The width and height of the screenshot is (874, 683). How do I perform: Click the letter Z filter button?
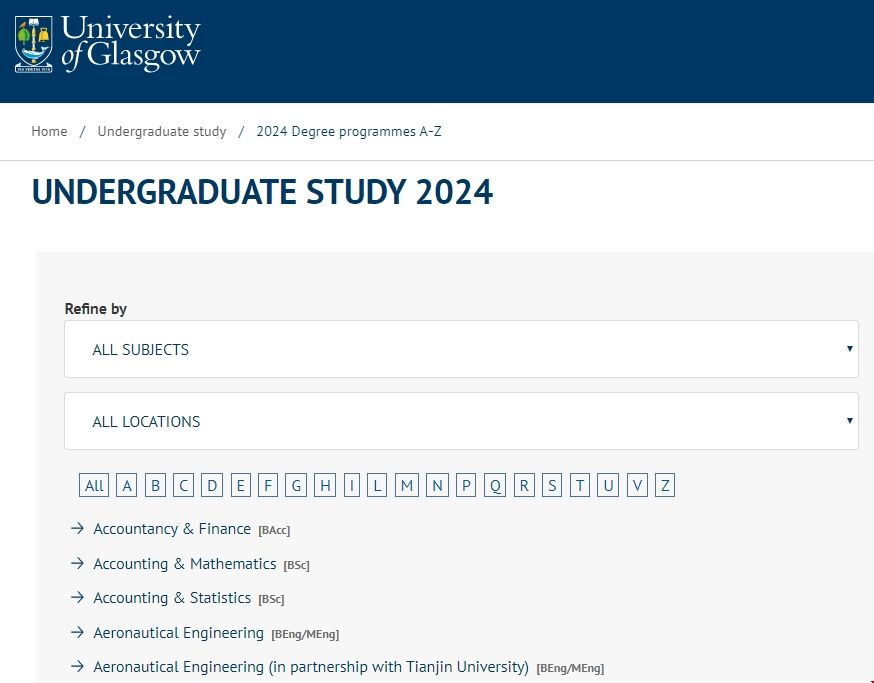click(x=664, y=485)
